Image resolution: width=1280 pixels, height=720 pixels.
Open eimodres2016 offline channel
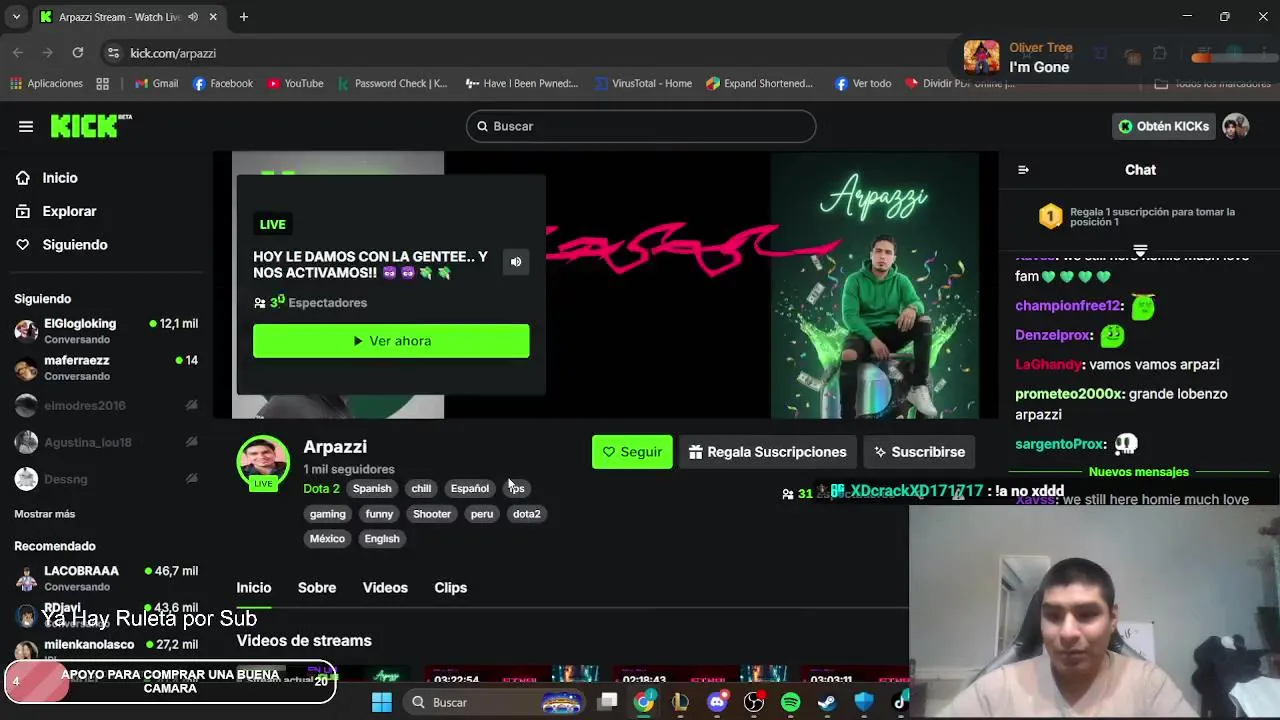point(106,405)
